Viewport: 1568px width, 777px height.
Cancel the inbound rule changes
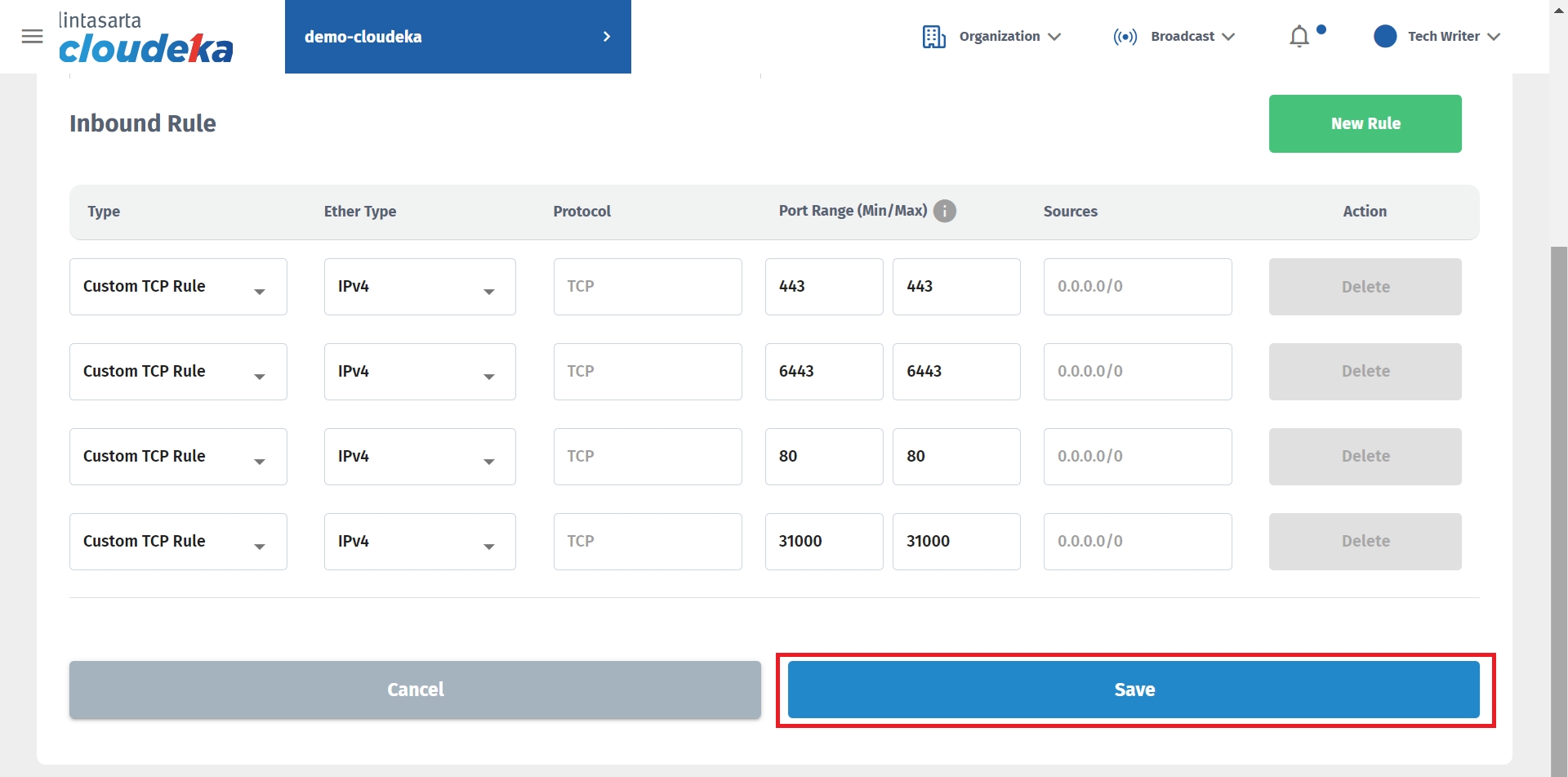coord(415,690)
